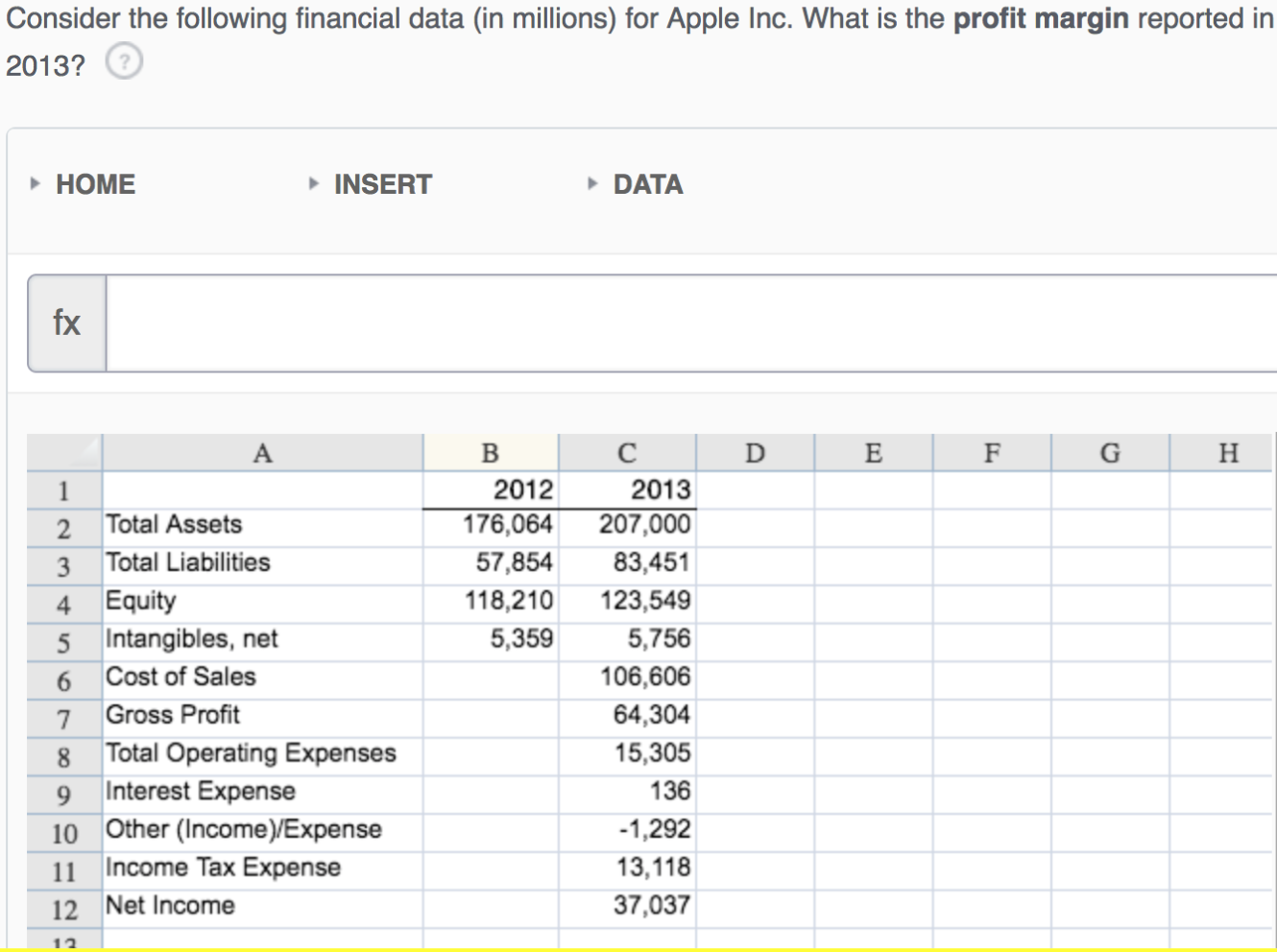This screenshot has height=952, width=1277.
Task: Select the Income Tax Expense cell
Action: click(x=262, y=870)
